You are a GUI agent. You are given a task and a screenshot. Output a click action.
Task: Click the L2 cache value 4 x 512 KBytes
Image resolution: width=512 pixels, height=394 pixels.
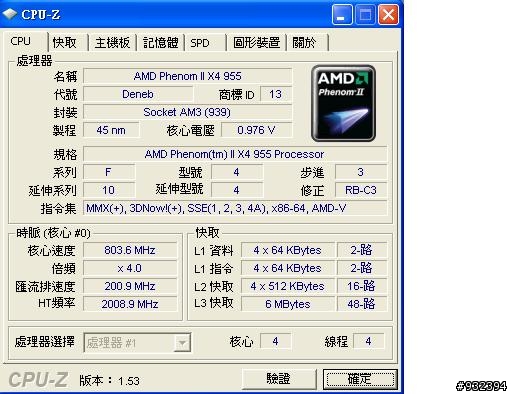pyautogui.click(x=287, y=286)
